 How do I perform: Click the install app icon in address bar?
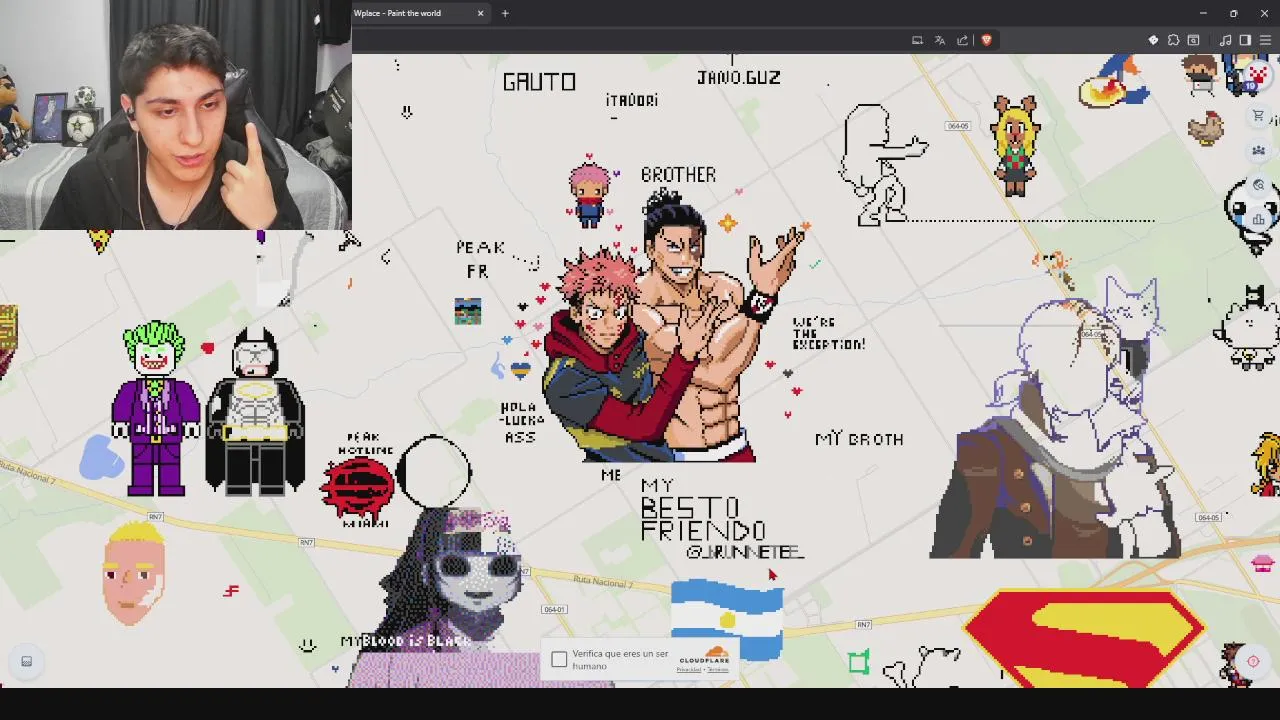click(917, 40)
